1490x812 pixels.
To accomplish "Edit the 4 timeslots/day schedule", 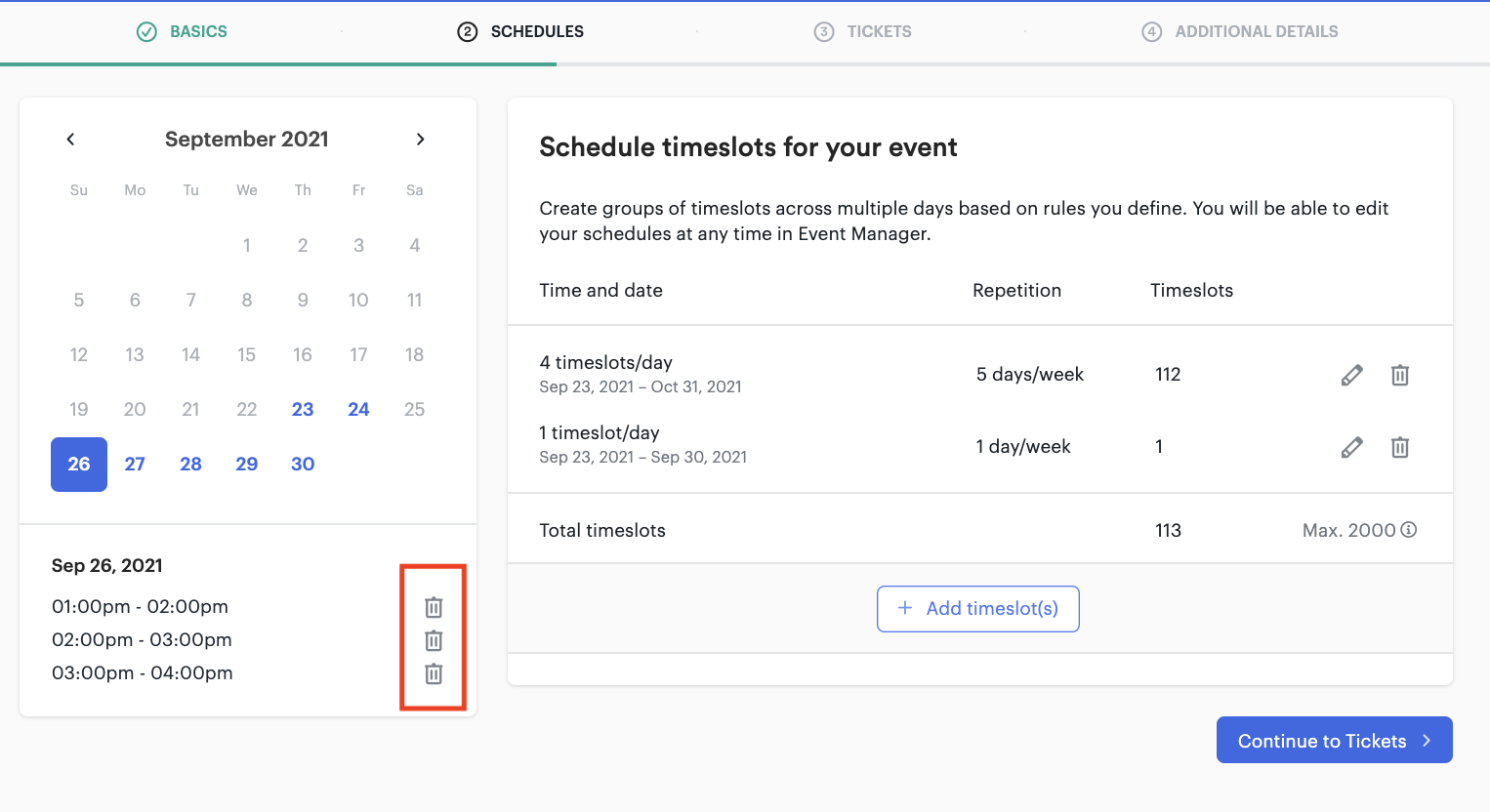I will click(1351, 375).
